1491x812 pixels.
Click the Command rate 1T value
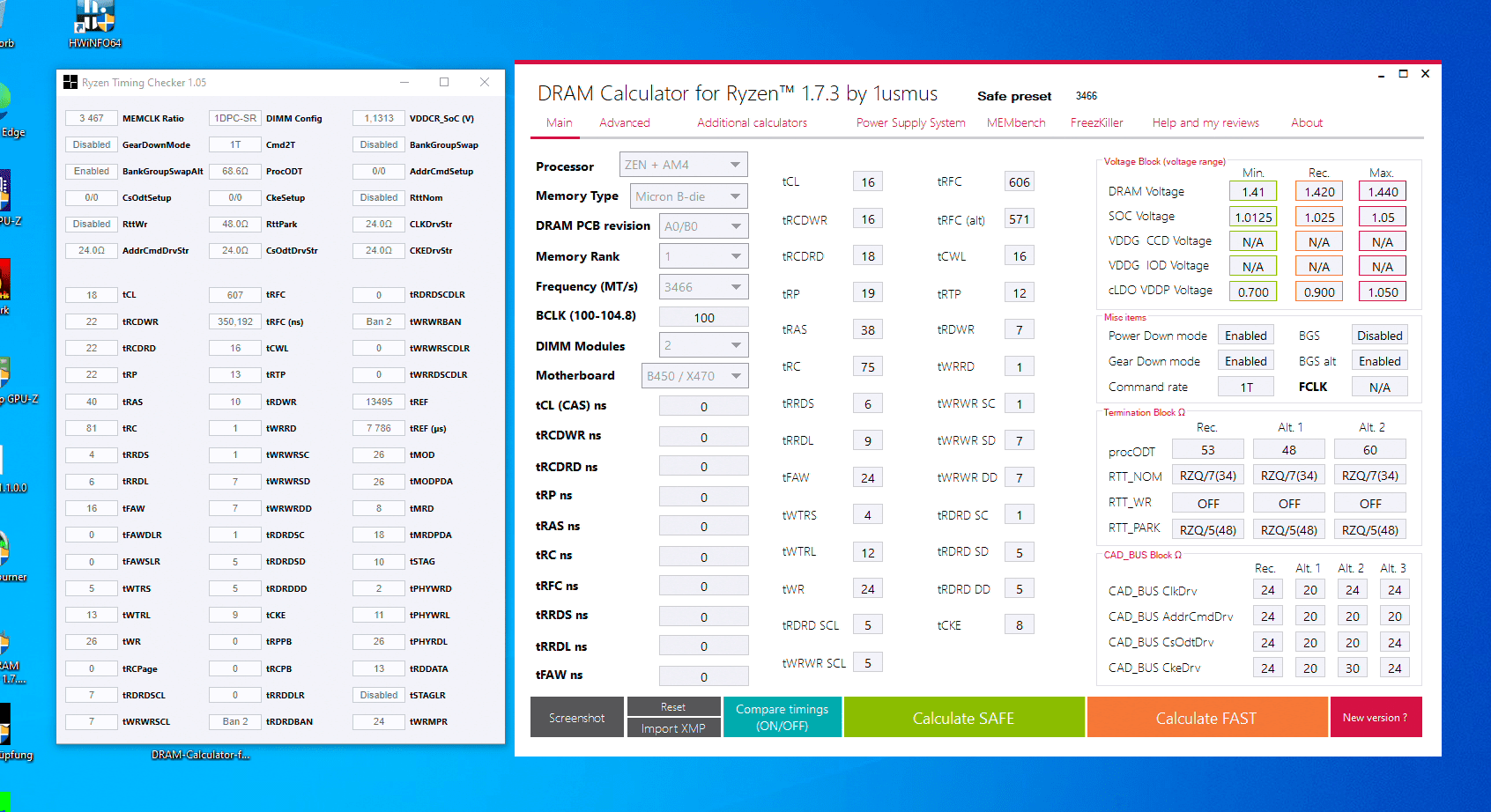click(x=1246, y=387)
